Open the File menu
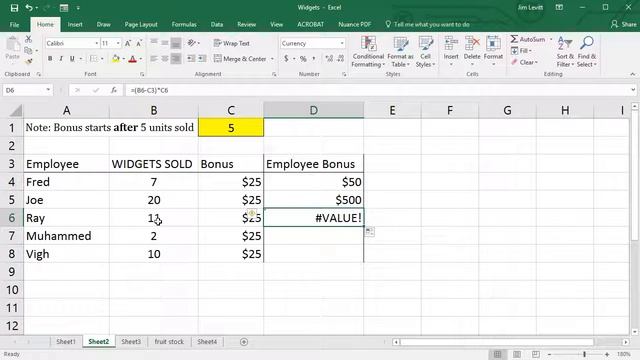 coord(14,24)
